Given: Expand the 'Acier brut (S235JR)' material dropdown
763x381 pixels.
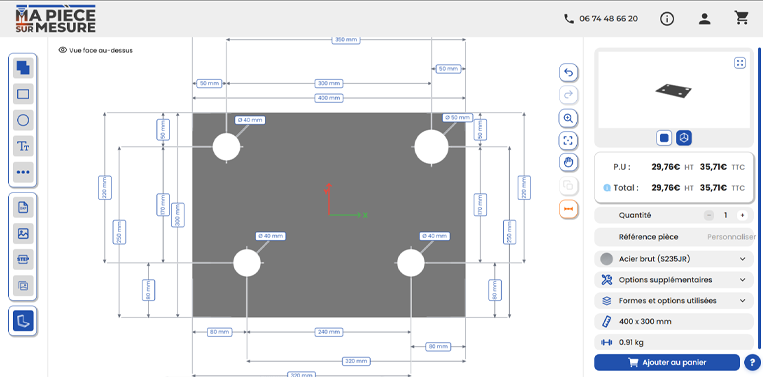Looking at the screenshot, I should click(x=674, y=259).
